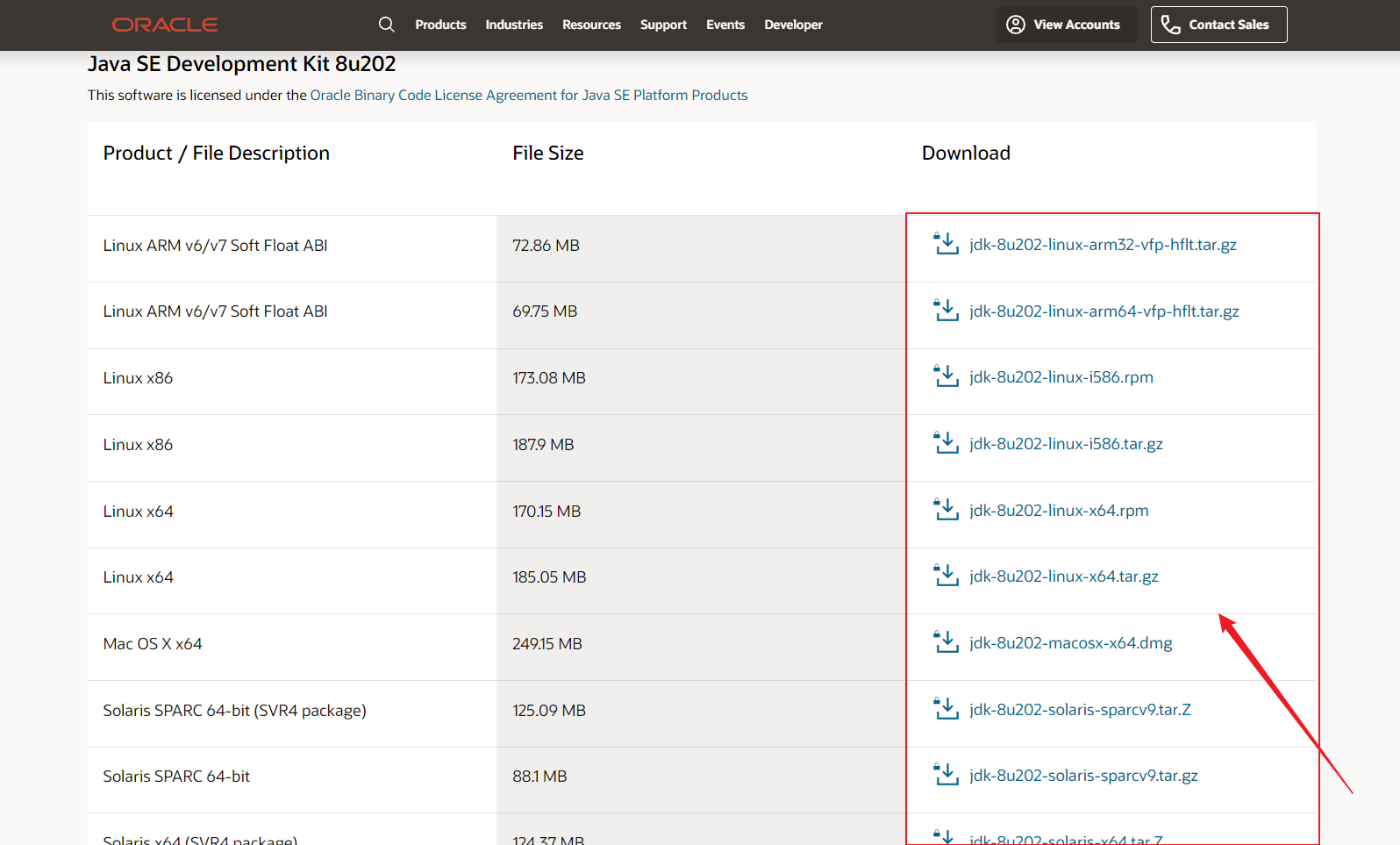1400x845 pixels.
Task: Open the Oracle Binary Code License Agreement link
Action: tap(529, 95)
